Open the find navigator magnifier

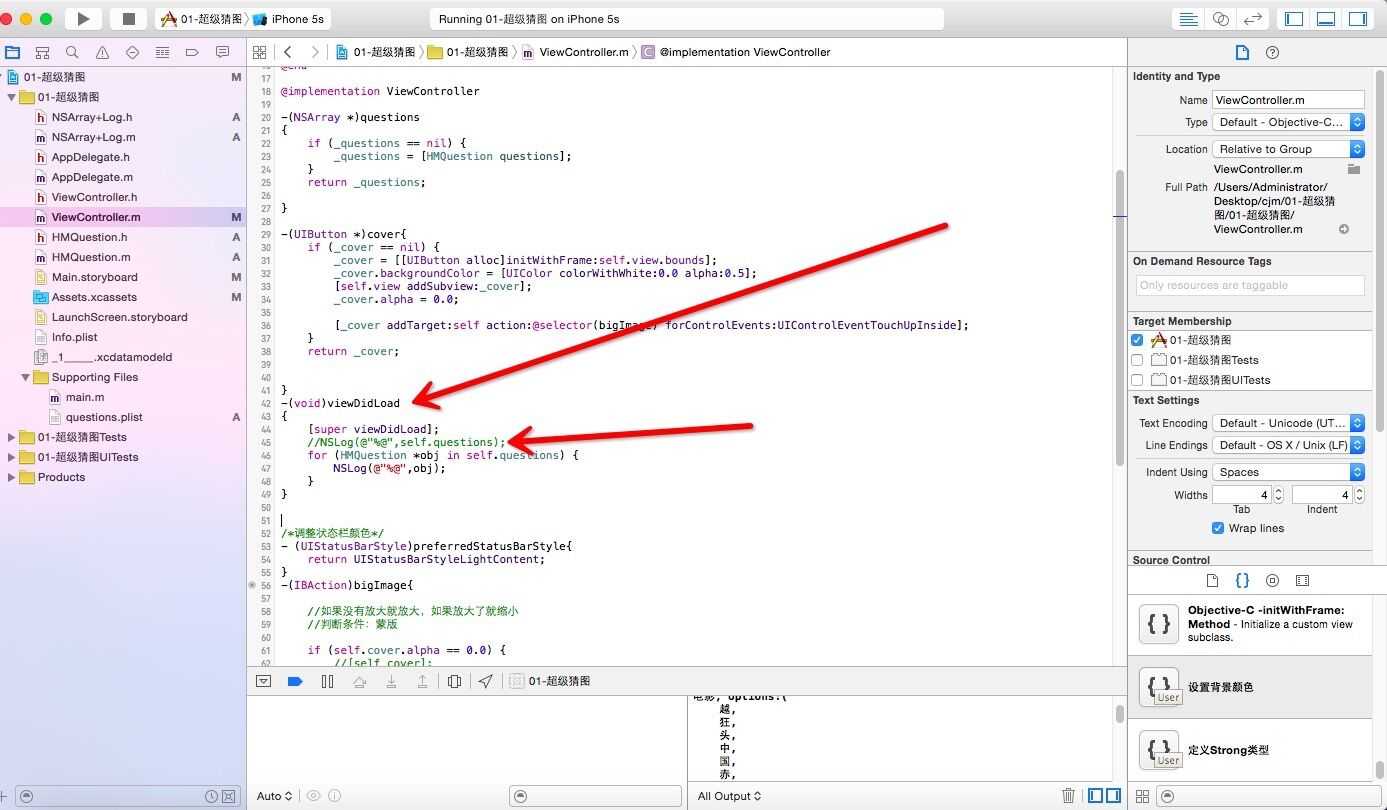click(x=72, y=52)
